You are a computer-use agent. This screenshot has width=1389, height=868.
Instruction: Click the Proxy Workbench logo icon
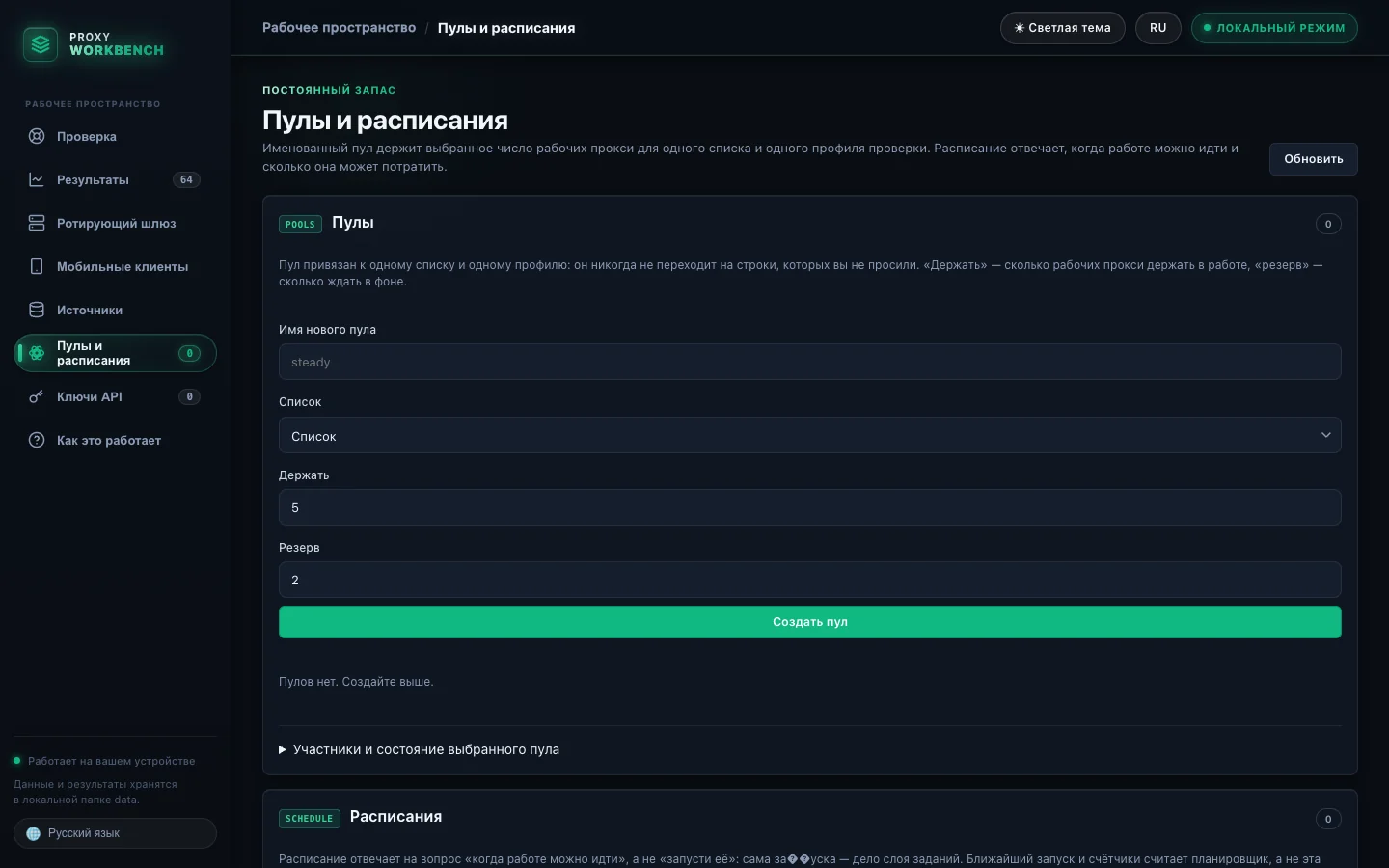41,43
